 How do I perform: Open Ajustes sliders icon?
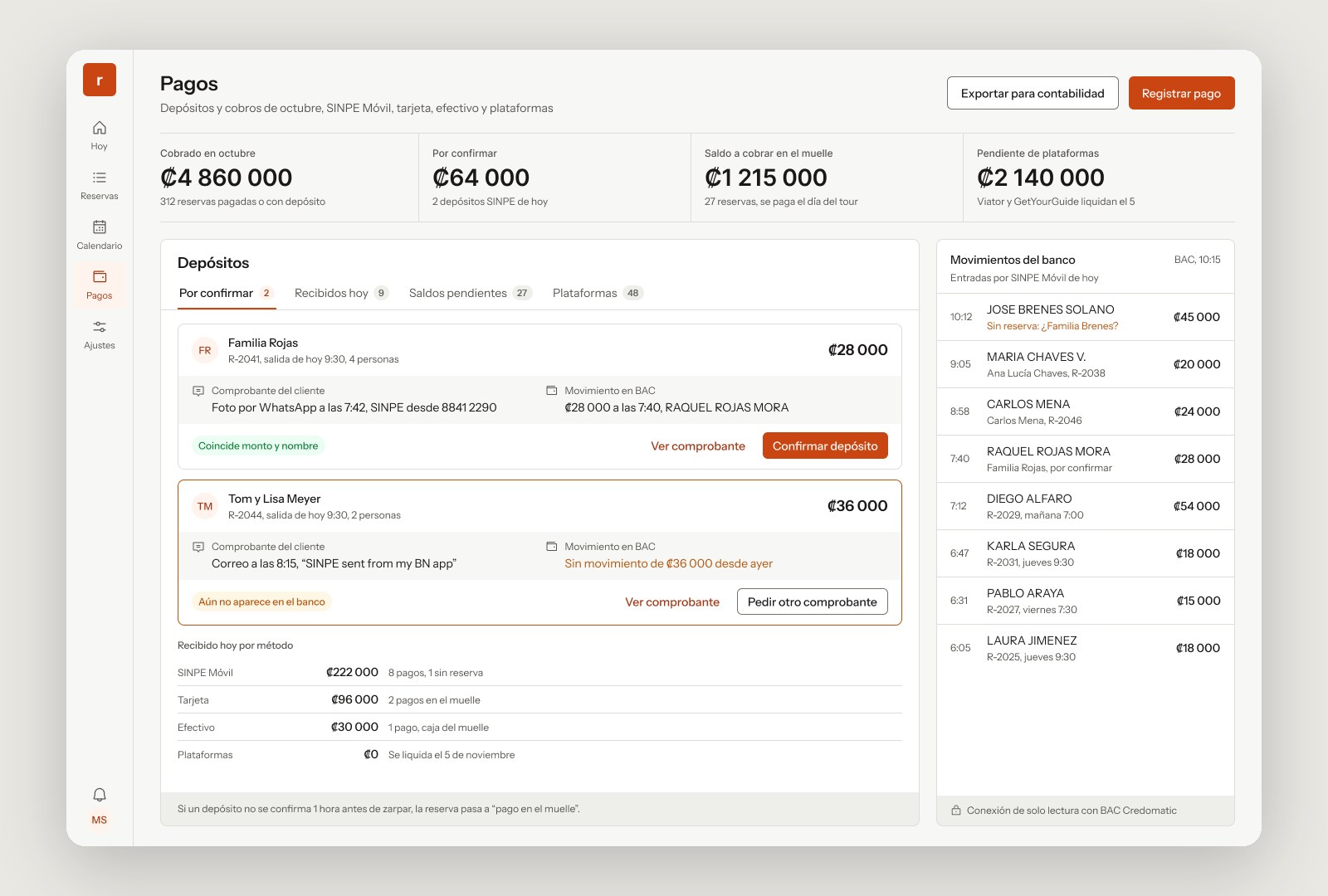tap(100, 327)
